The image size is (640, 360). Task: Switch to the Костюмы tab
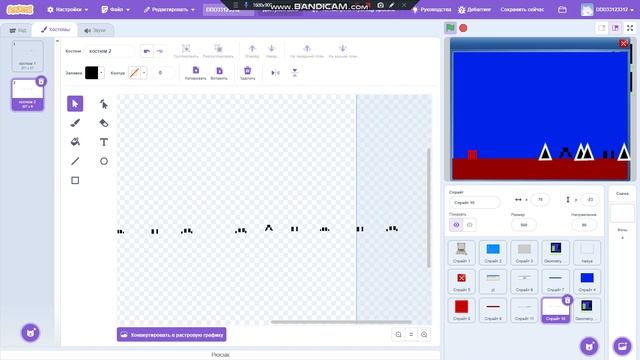coord(55,30)
